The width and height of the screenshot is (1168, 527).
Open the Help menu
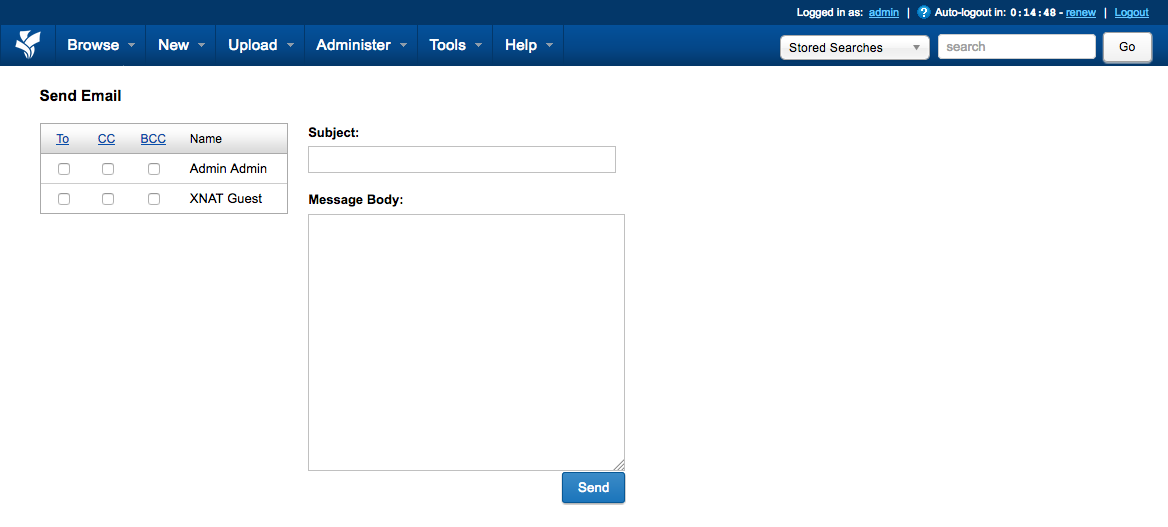coord(528,45)
